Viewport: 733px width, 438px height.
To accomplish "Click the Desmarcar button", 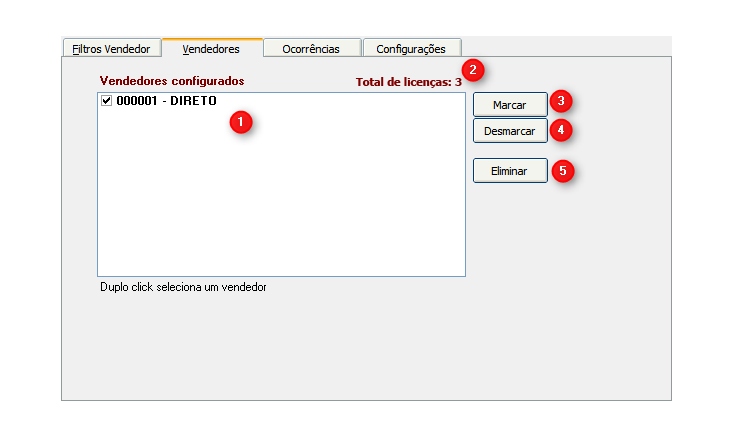I will (510, 131).
